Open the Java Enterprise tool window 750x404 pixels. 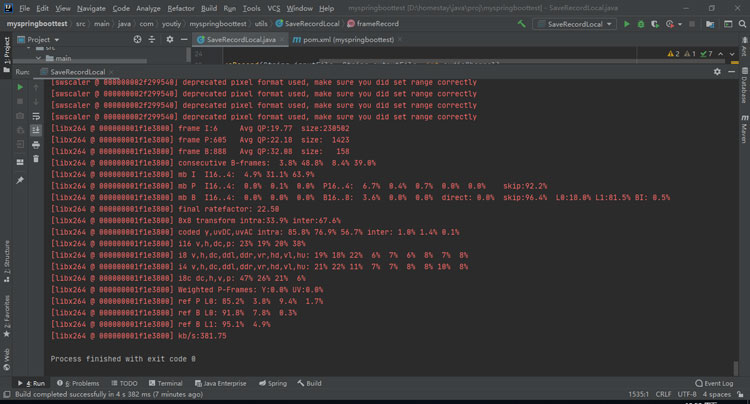coord(221,383)
